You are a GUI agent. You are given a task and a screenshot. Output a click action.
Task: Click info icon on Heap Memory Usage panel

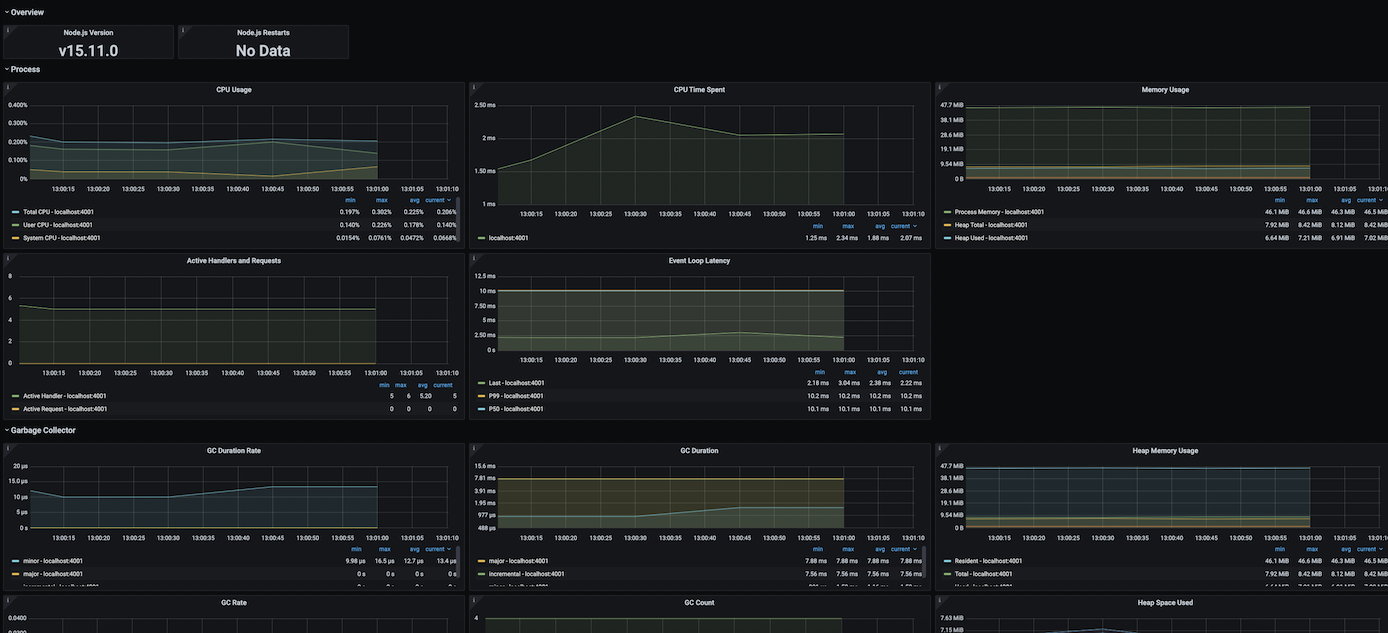[x=940, y=448]
